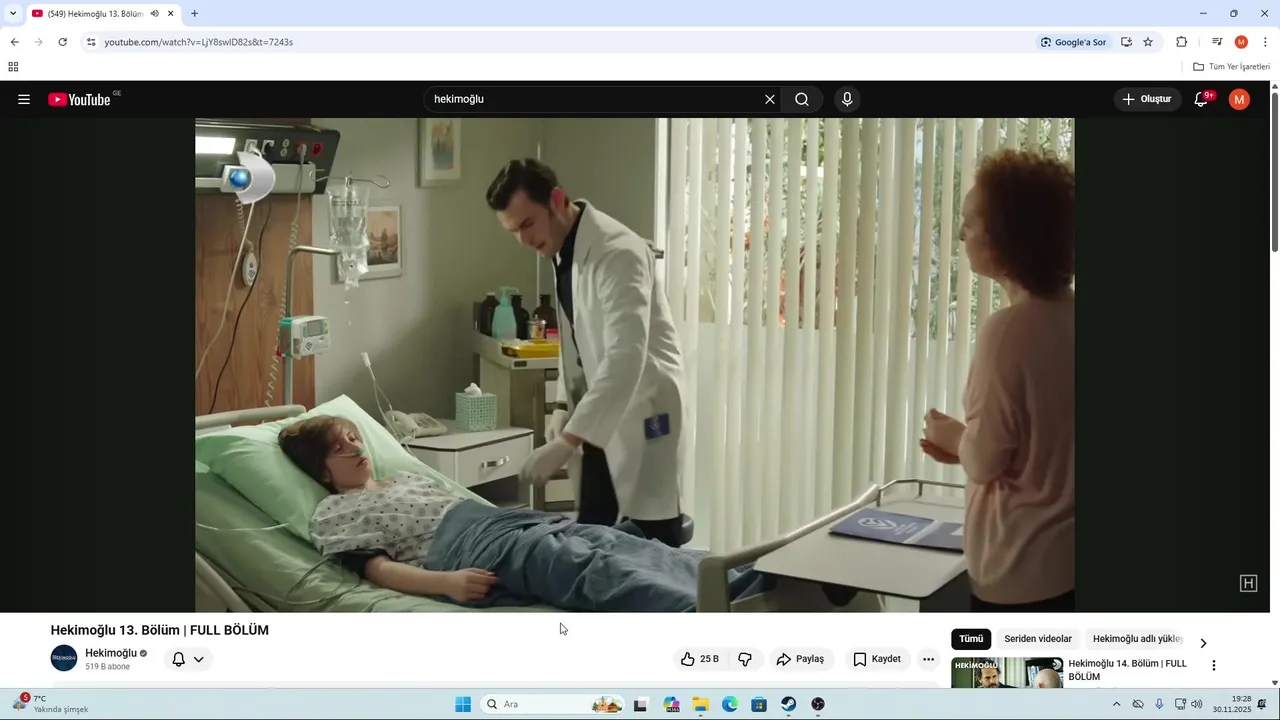1280x720 pixels.
Task: Click the Paylaş share button
Action: [x=801, y=659]
